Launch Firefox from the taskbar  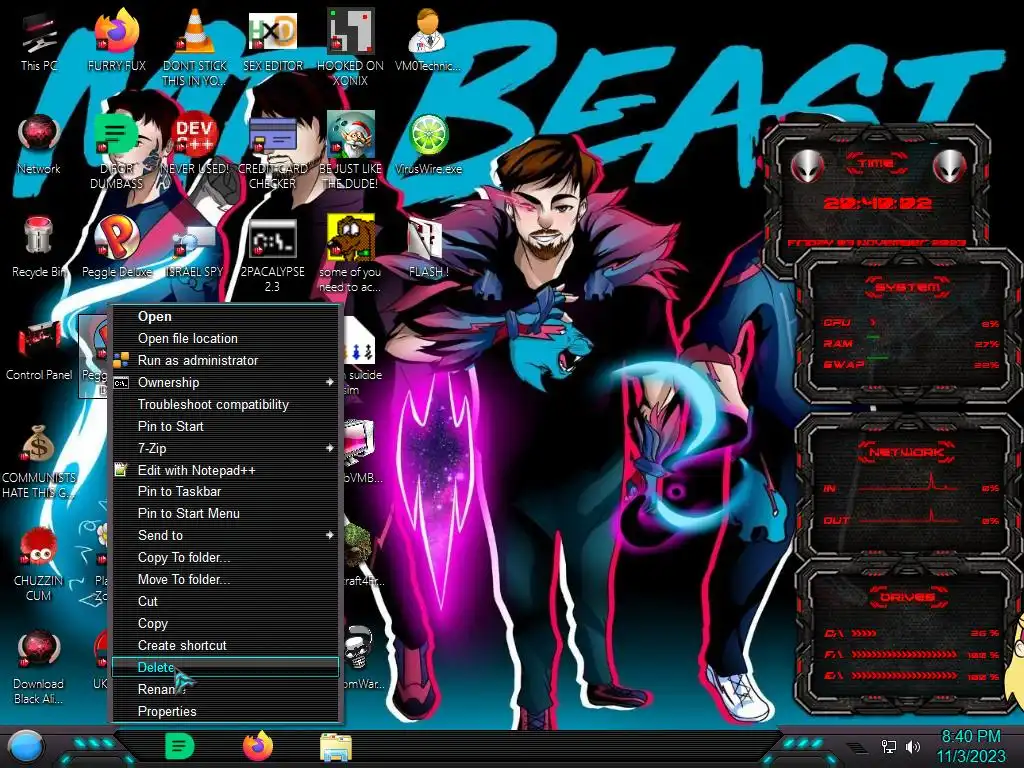258,746
